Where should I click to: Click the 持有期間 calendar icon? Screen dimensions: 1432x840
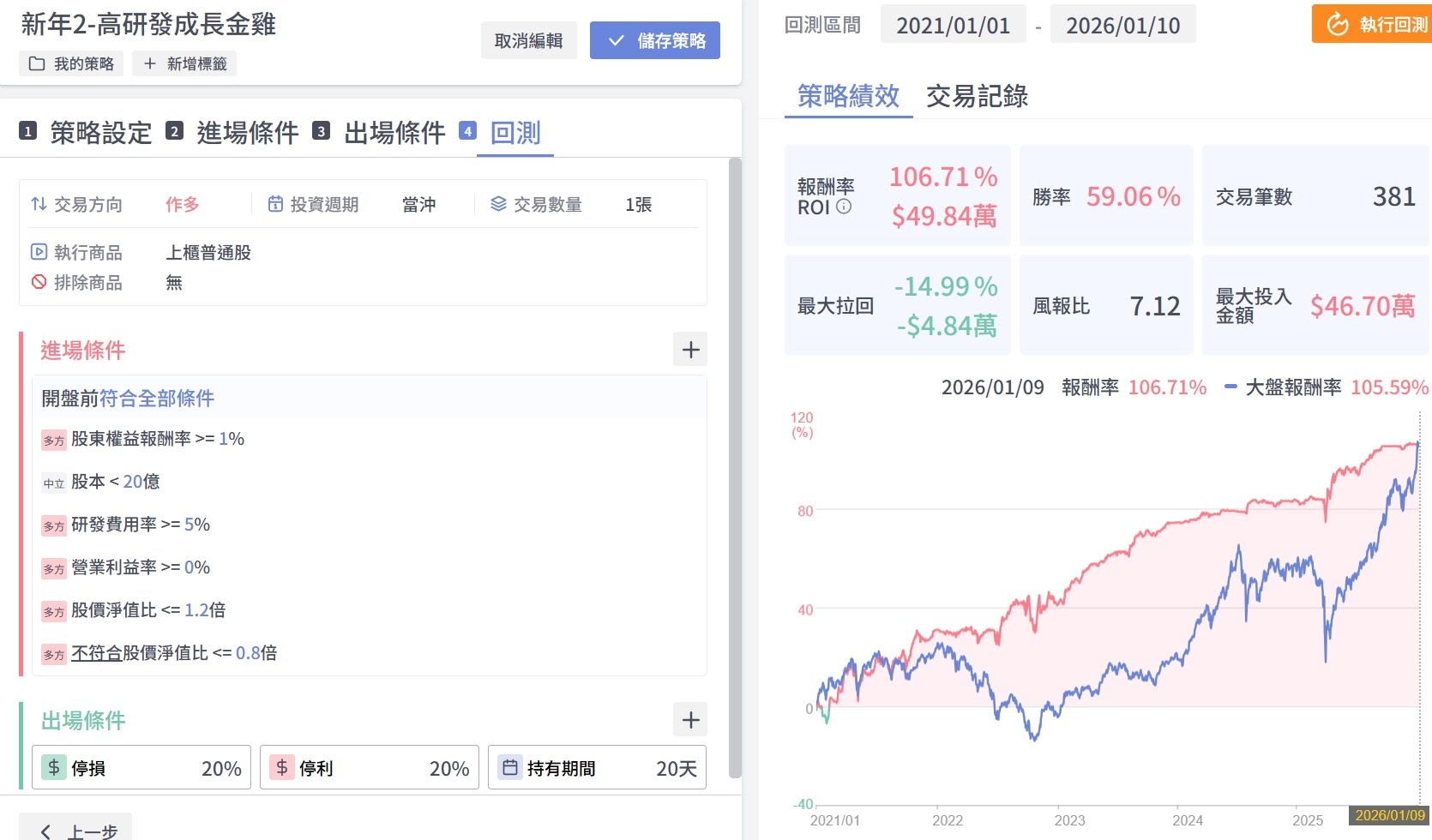click(x=509, y=767)
